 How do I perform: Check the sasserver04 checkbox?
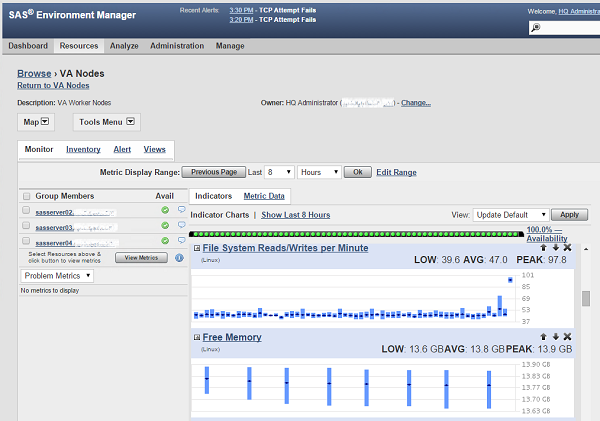coord(26,241)
